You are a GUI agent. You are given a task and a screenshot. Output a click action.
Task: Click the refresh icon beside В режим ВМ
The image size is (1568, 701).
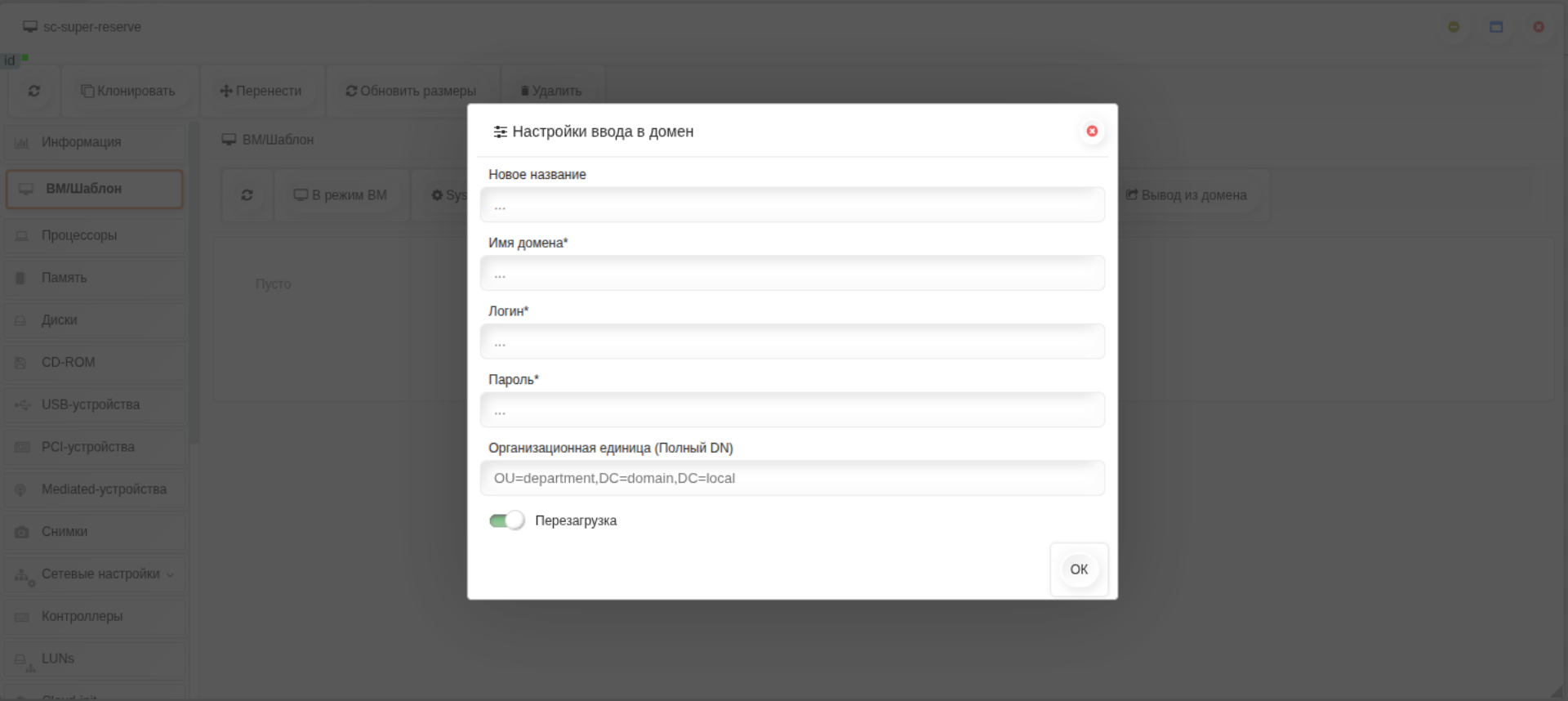pyautogui.click(x=247, y=195)
